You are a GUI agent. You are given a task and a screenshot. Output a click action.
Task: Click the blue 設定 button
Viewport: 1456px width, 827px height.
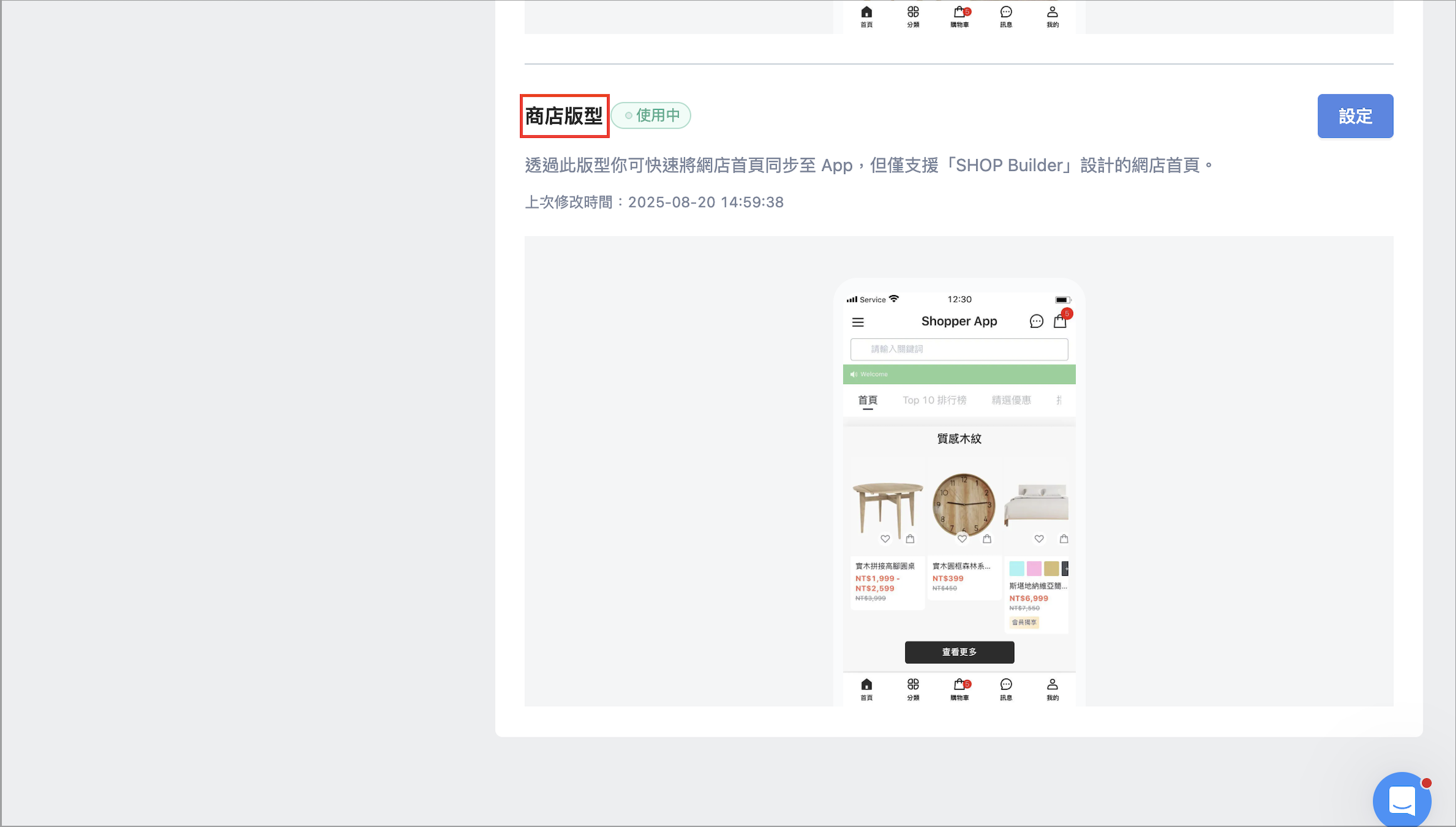point(1355,116)
